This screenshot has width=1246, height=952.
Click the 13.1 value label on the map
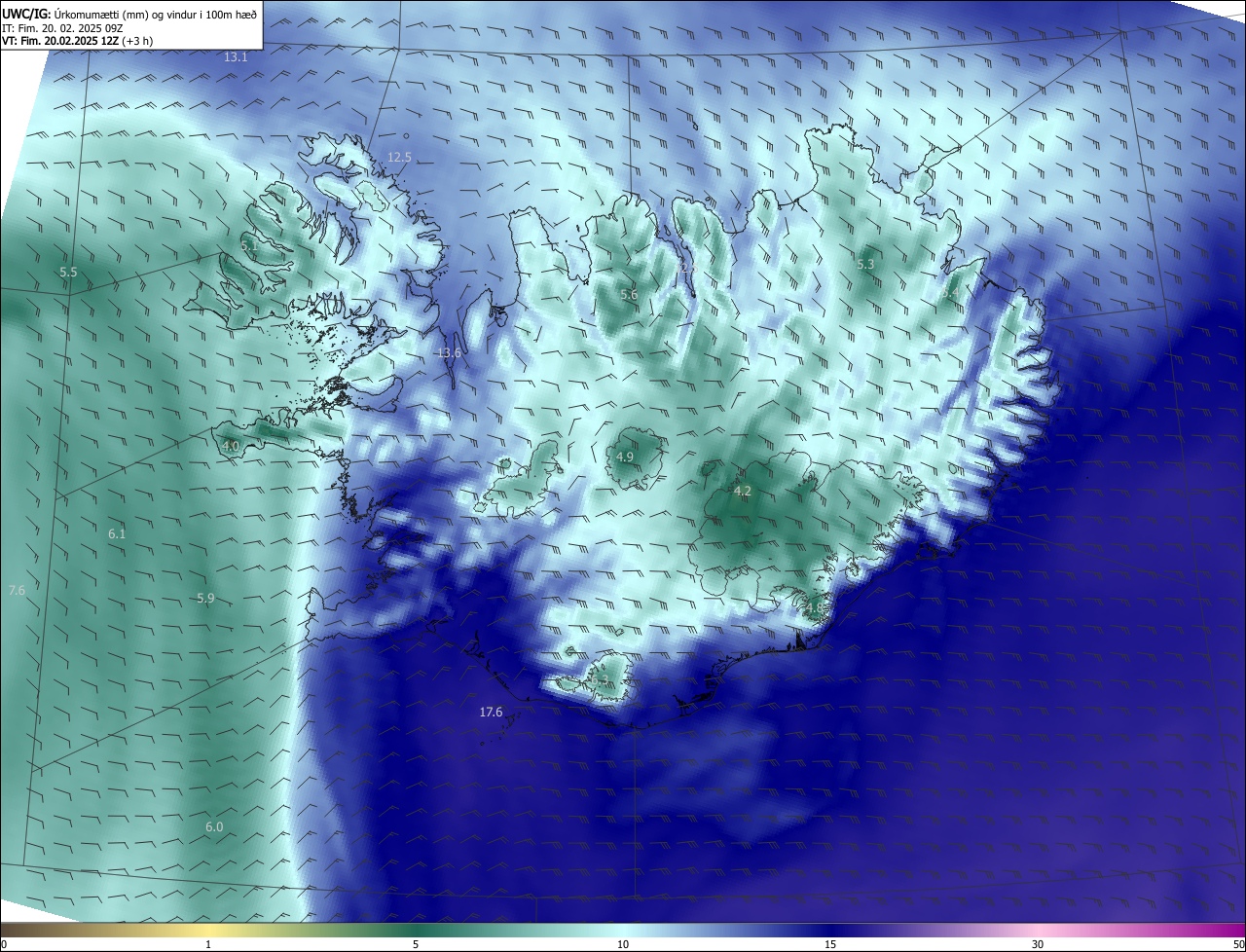(236, 57)
